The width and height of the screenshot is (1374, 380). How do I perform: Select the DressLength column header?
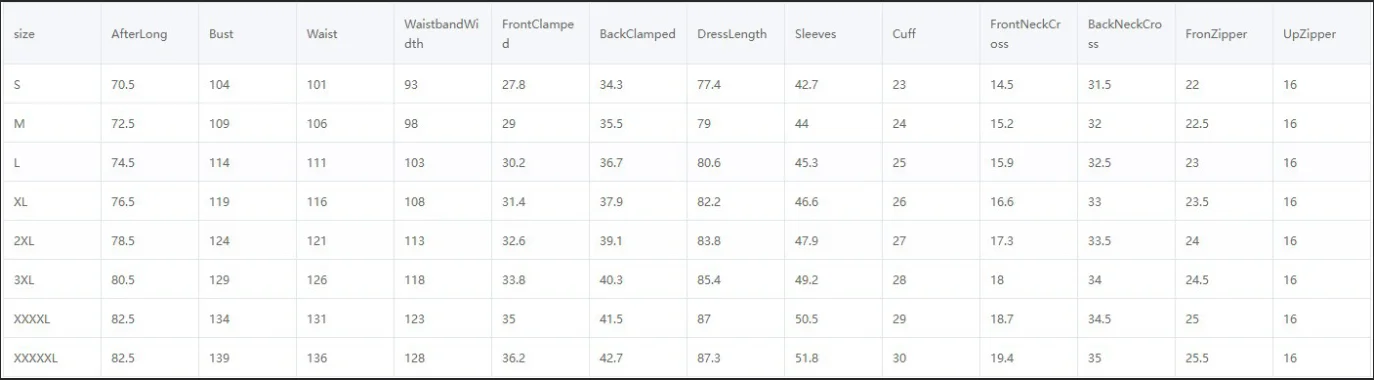tap(732, 34)
